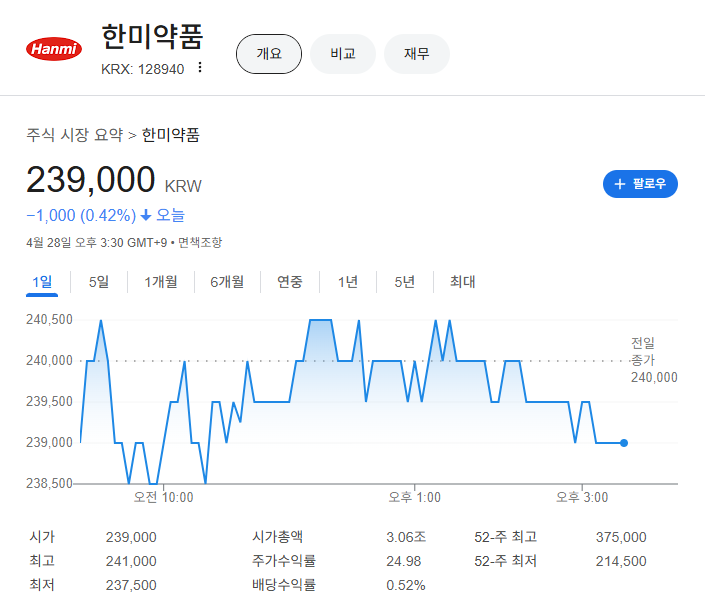Click the 시가 value 239,000

131,537
